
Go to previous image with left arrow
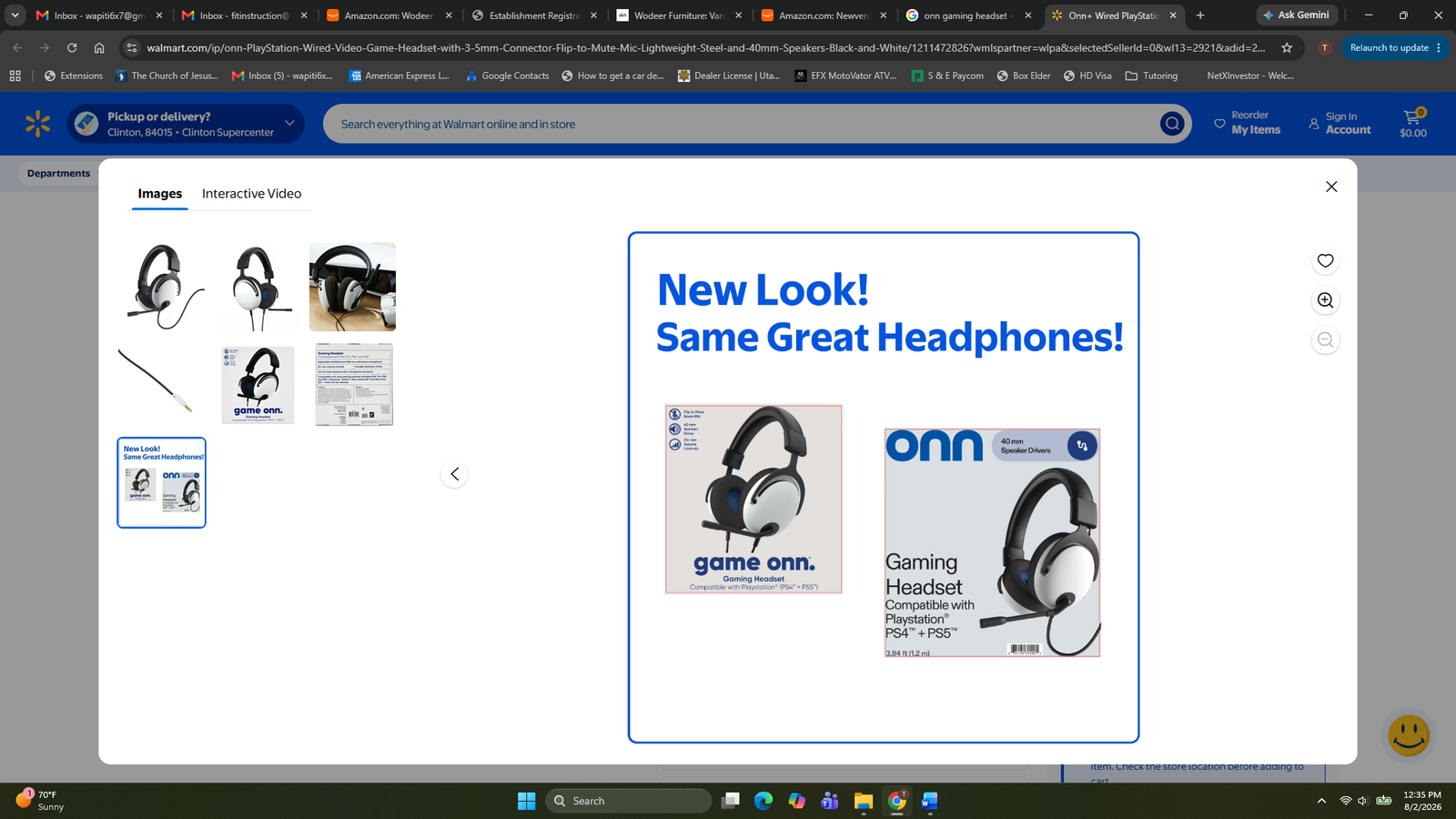coord(454,474)
